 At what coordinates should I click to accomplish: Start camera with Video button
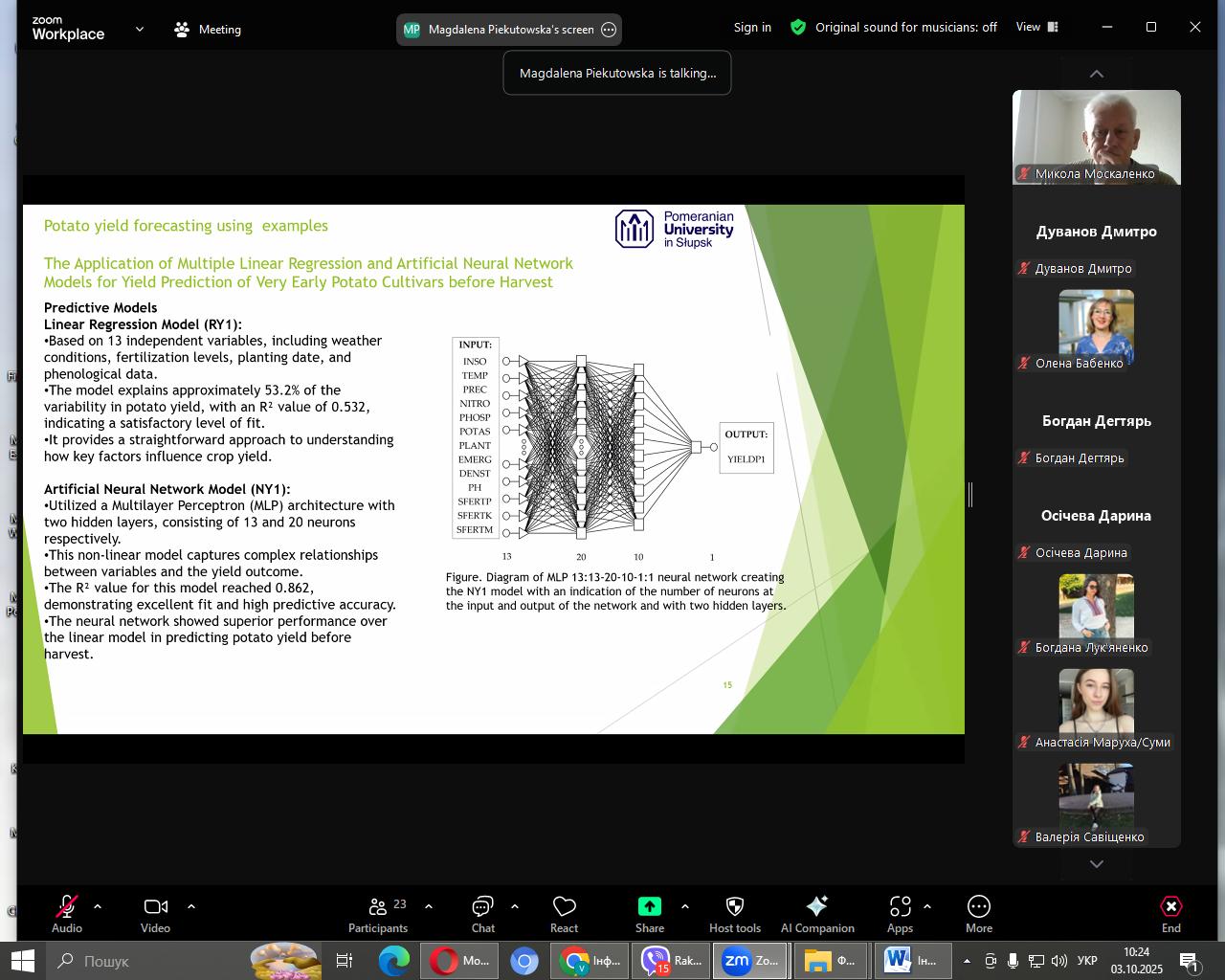click(155, 914)
